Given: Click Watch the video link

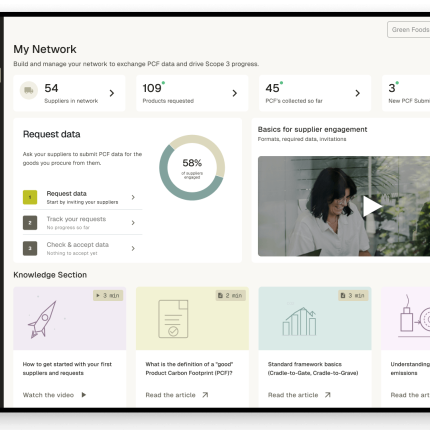Looking at the screenshot, I should pos(48,395).
